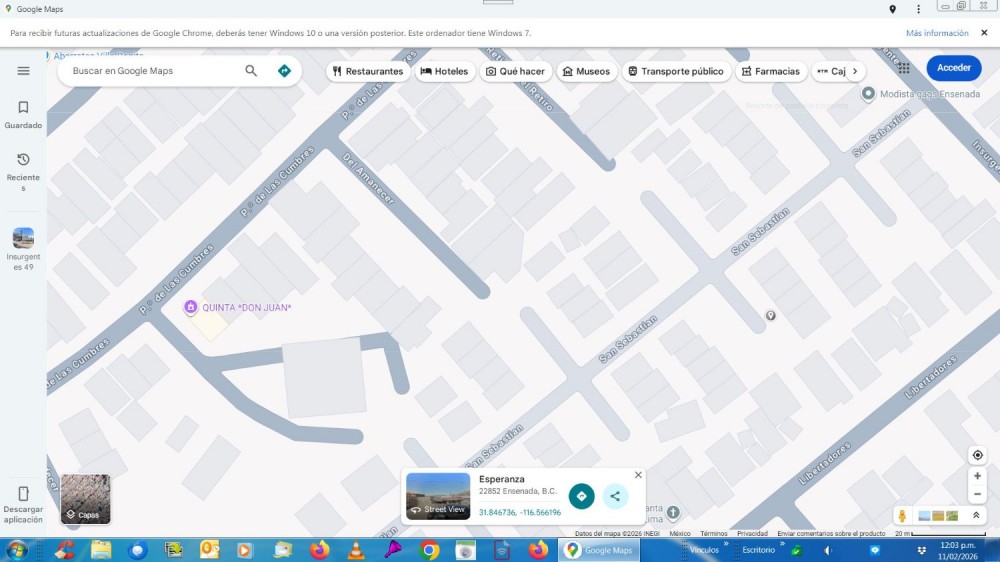This screenshot has height=562, width=1000.
Task: Activate the Street View pegman
Action: (x=902, y=515)
